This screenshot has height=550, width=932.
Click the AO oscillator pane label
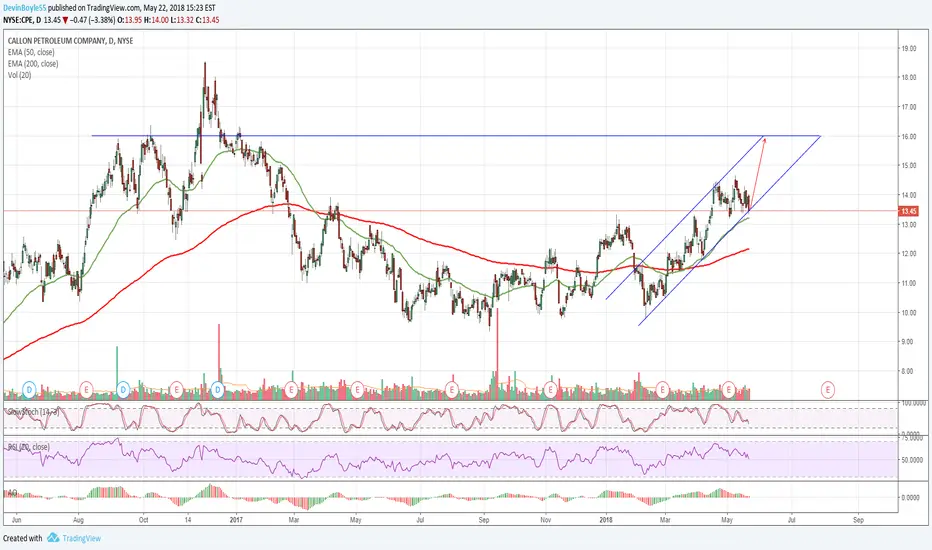click(x=11, y=493)
